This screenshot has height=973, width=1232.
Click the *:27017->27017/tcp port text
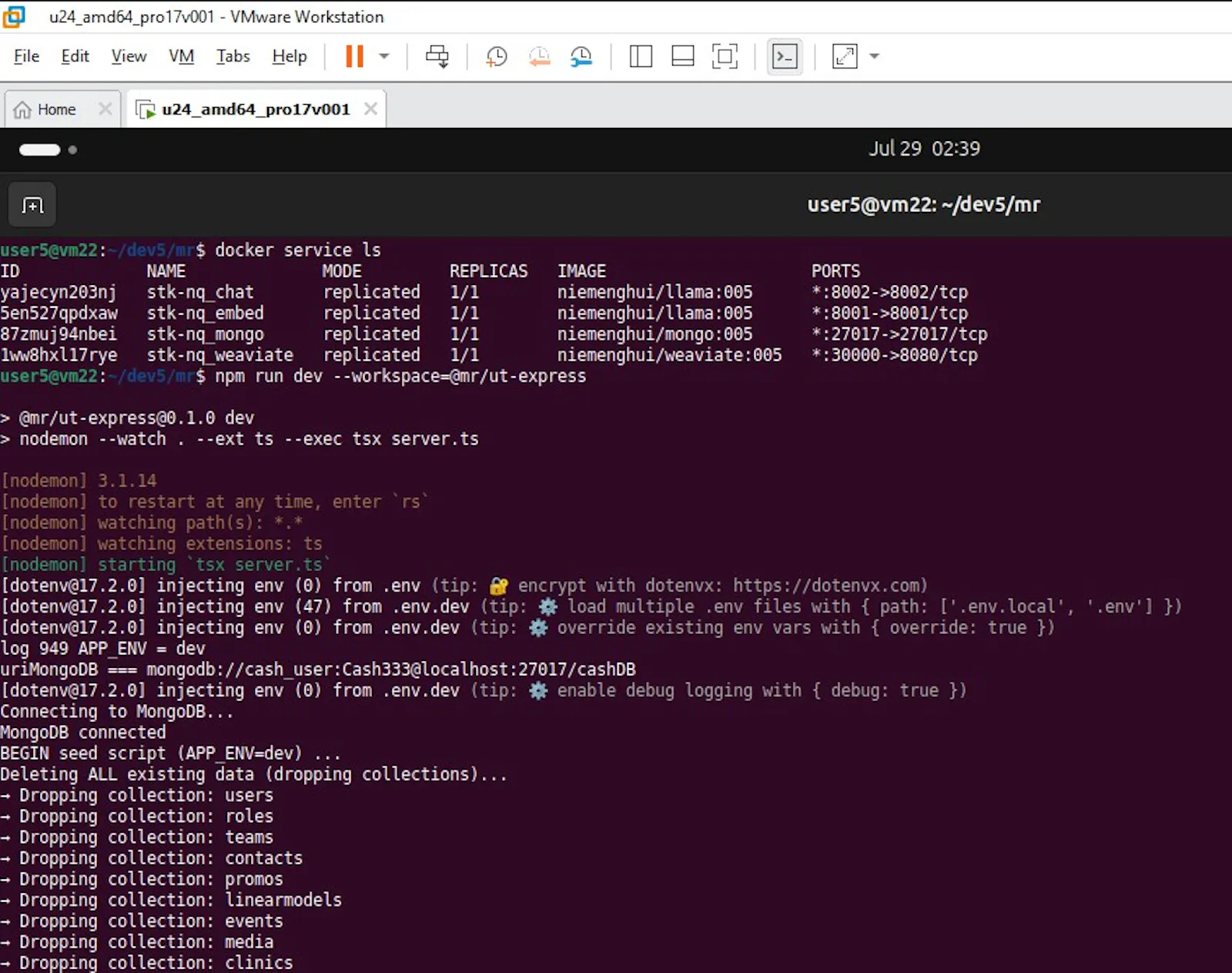coord(899,334)
